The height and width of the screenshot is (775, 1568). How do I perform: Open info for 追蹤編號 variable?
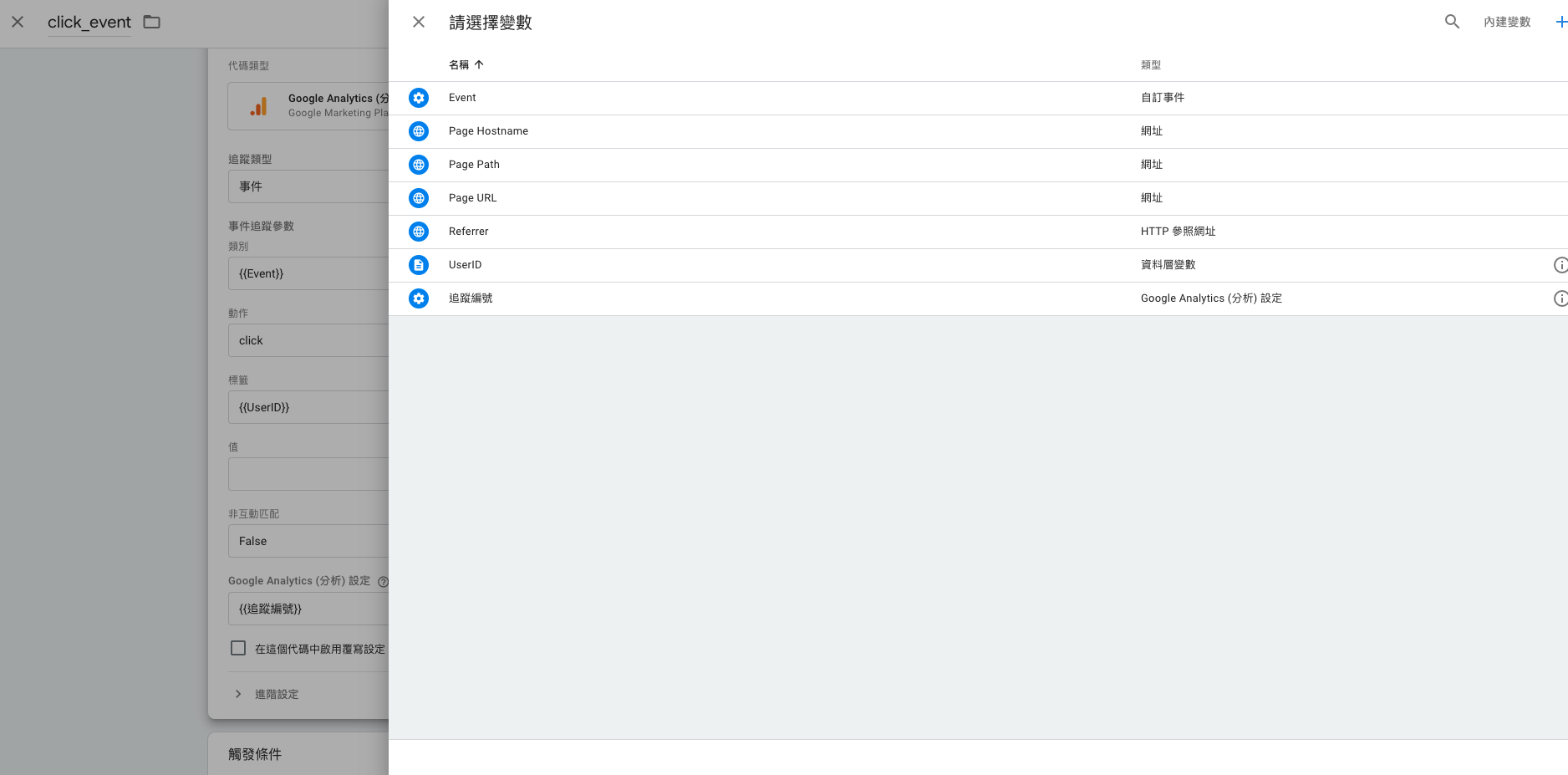tap(1560, 298)
